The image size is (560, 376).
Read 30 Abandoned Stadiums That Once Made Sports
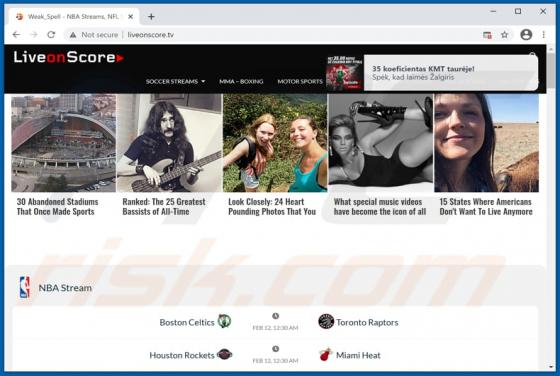pyautogui.click(x=58, y=207)
